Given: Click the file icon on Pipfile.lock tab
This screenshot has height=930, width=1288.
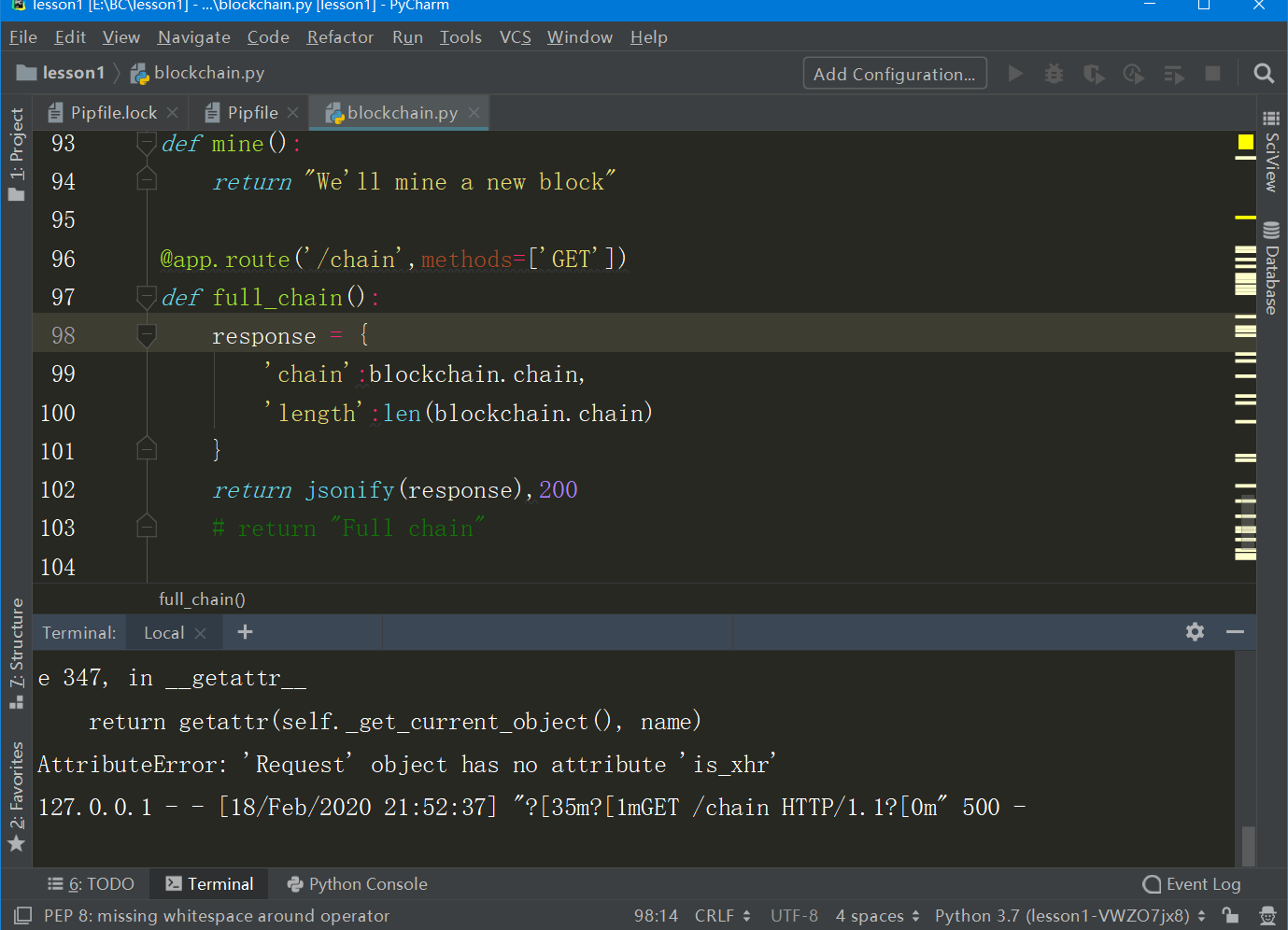Looking at the screenshot, I should tap(55, 113).
